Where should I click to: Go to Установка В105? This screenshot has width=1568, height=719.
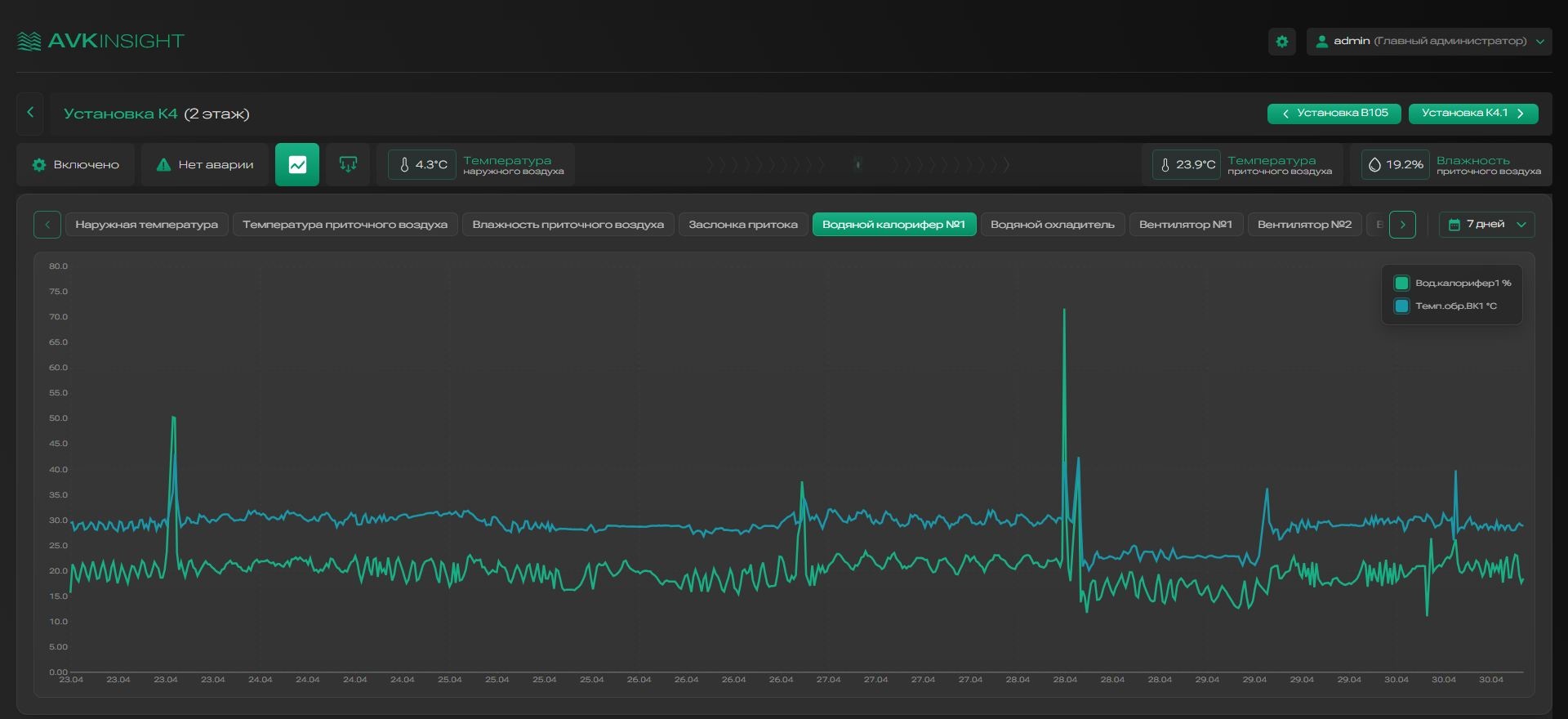tap(1334, 114)
